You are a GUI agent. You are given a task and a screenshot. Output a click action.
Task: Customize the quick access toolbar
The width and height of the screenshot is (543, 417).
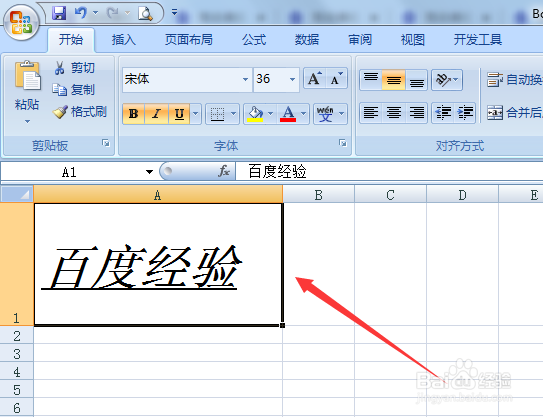coord(174,13)
